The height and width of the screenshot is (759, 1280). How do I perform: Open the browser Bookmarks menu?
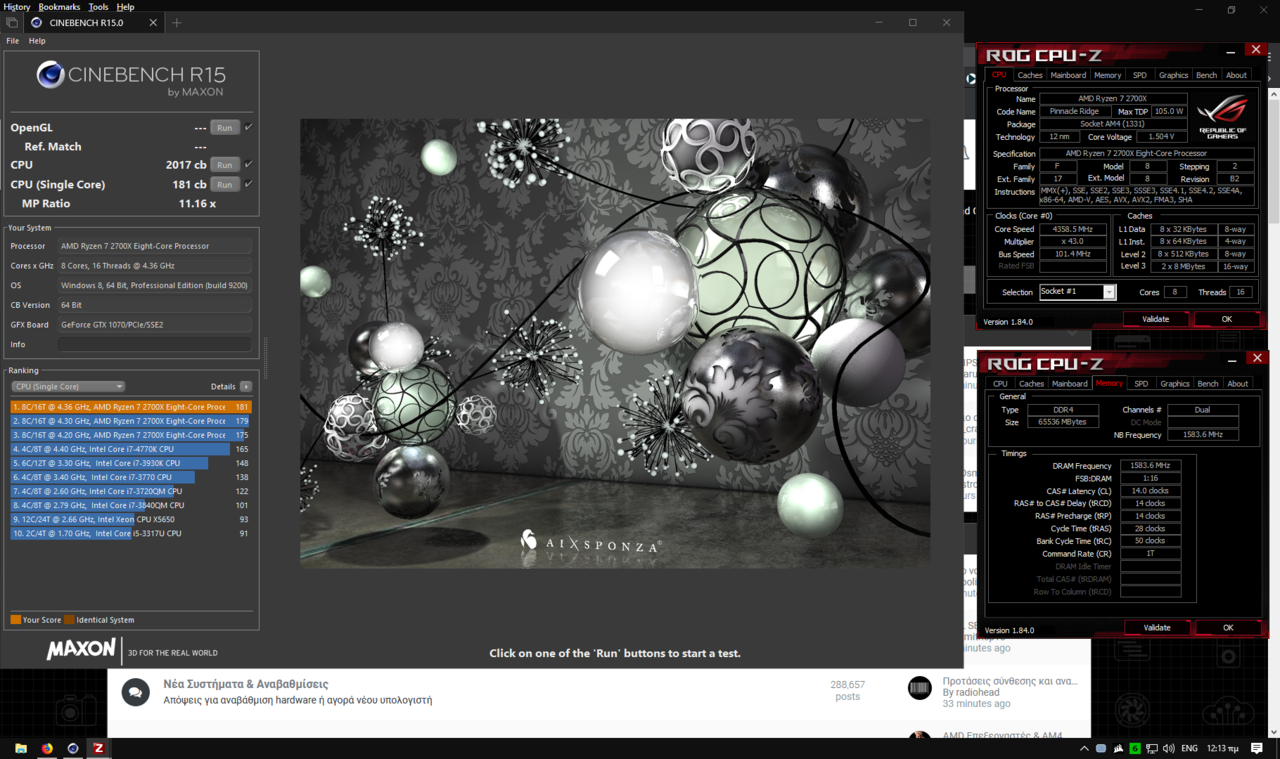[x=59, y=7]
